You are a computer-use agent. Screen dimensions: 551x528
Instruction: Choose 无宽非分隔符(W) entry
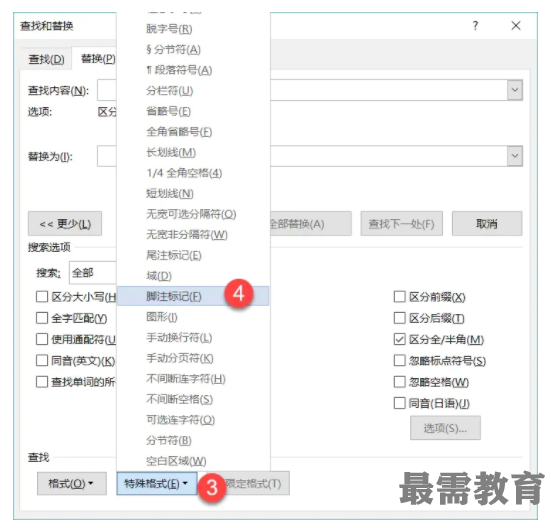click(193, 235)
